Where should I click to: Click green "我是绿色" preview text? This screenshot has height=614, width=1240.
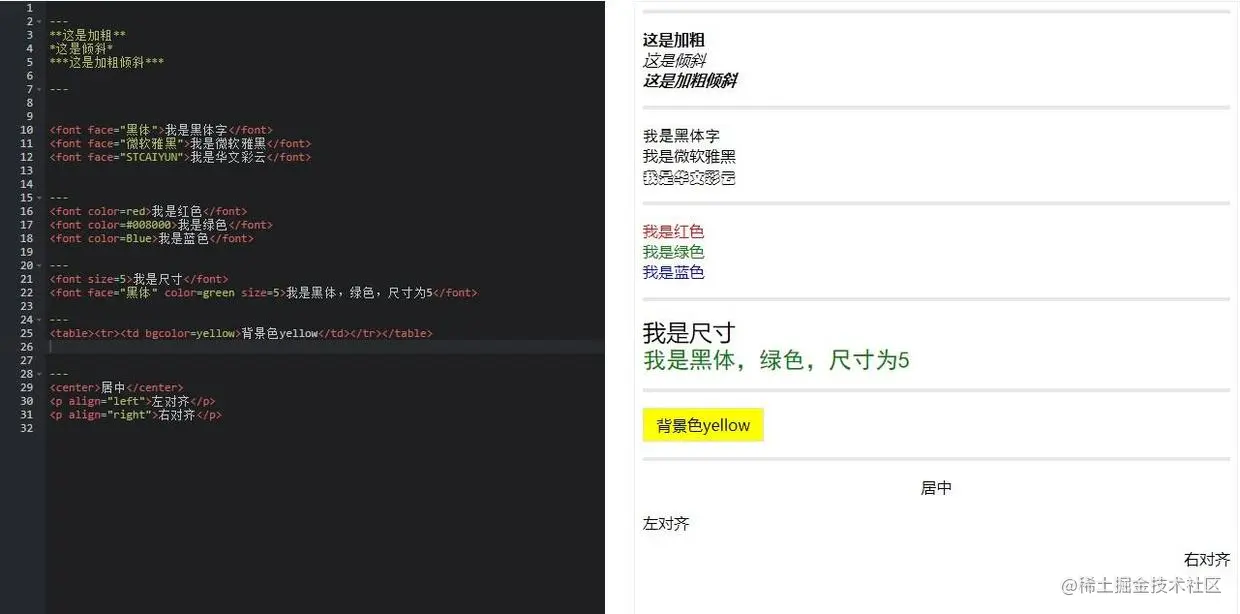(673, 252)
